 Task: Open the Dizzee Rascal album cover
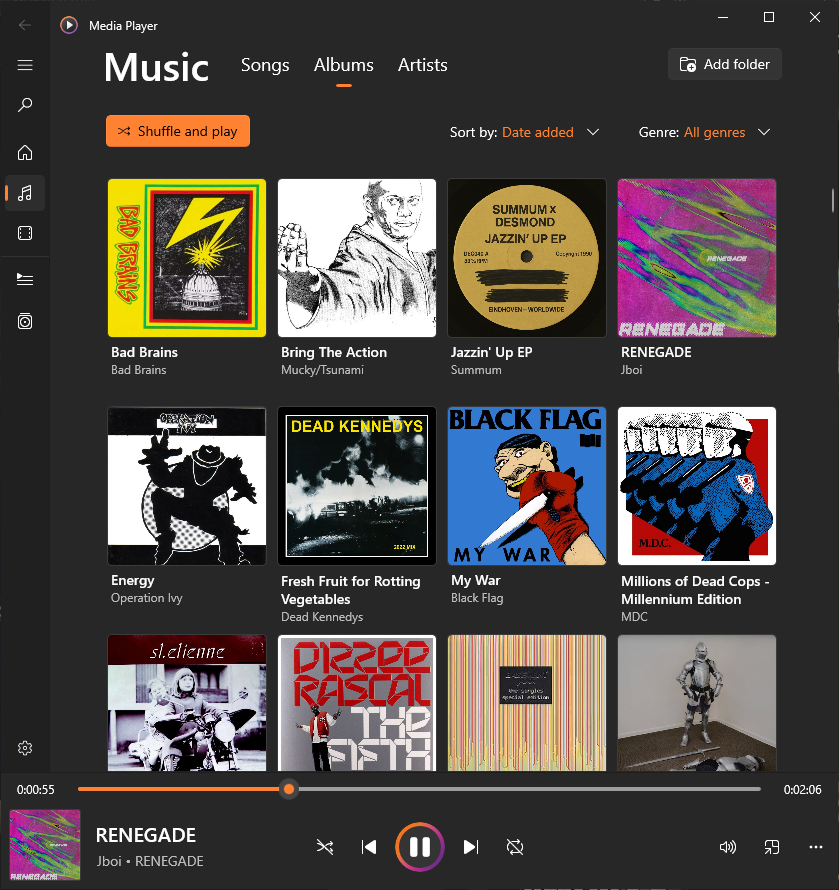[x=357, y=703]
